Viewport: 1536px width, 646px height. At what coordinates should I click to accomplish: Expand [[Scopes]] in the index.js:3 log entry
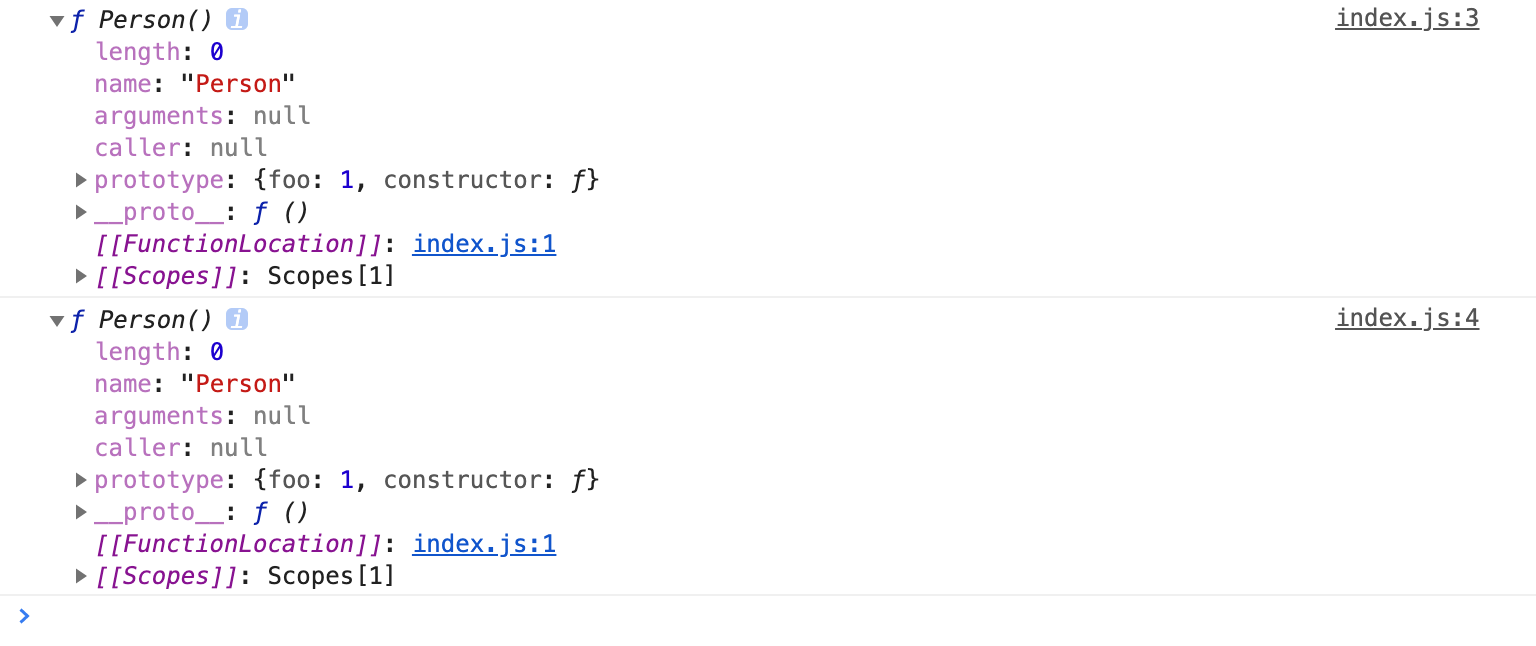(x=82, y=276)
